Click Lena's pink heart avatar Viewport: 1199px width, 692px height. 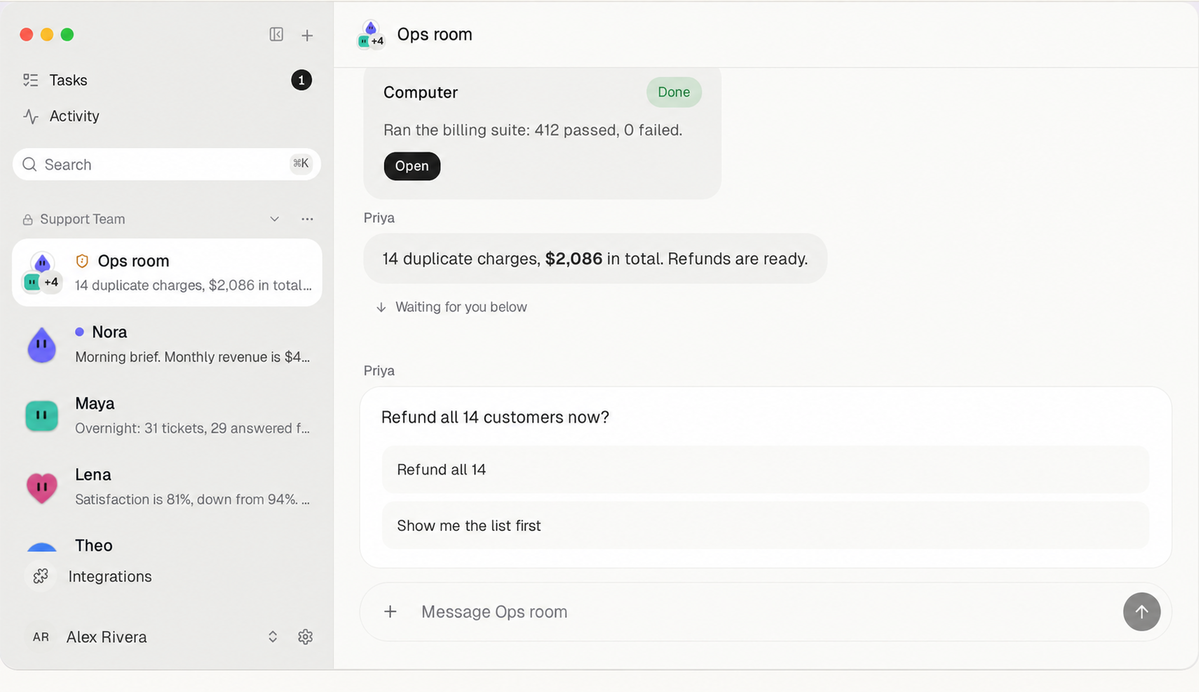click(42, 487)
